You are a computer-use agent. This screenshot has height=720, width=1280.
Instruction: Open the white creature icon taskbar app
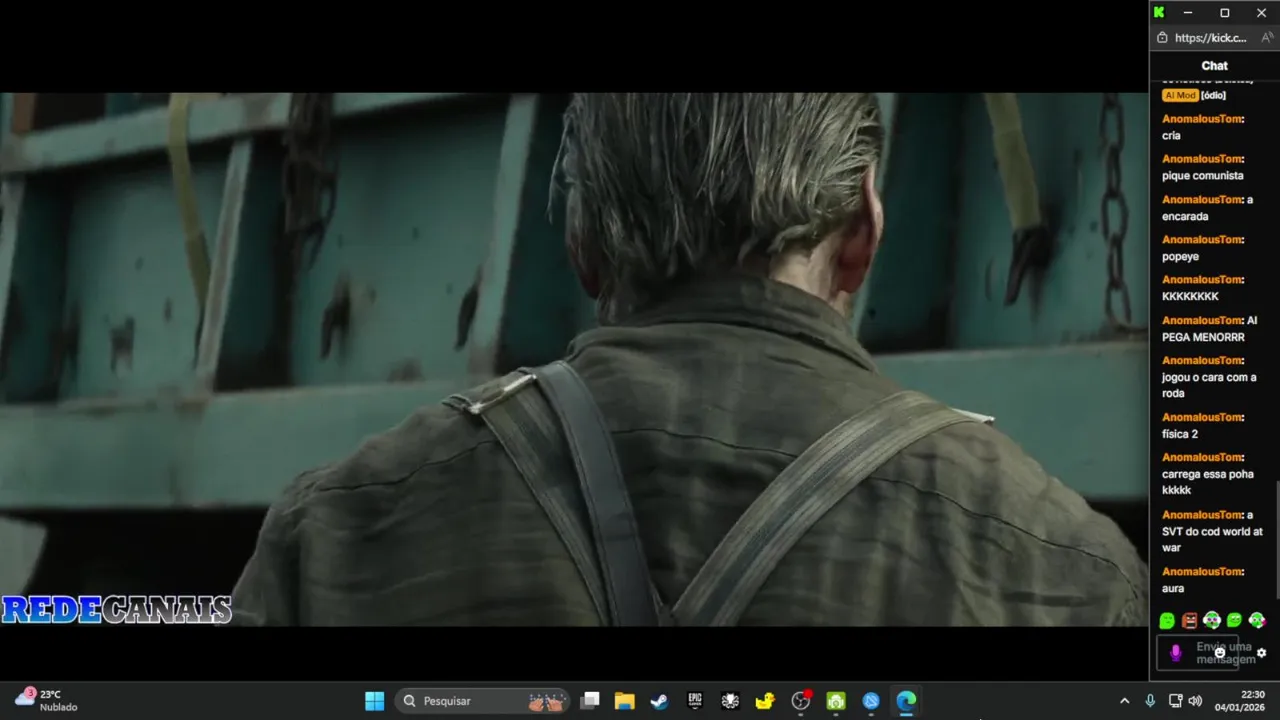[x=730, y=701]
